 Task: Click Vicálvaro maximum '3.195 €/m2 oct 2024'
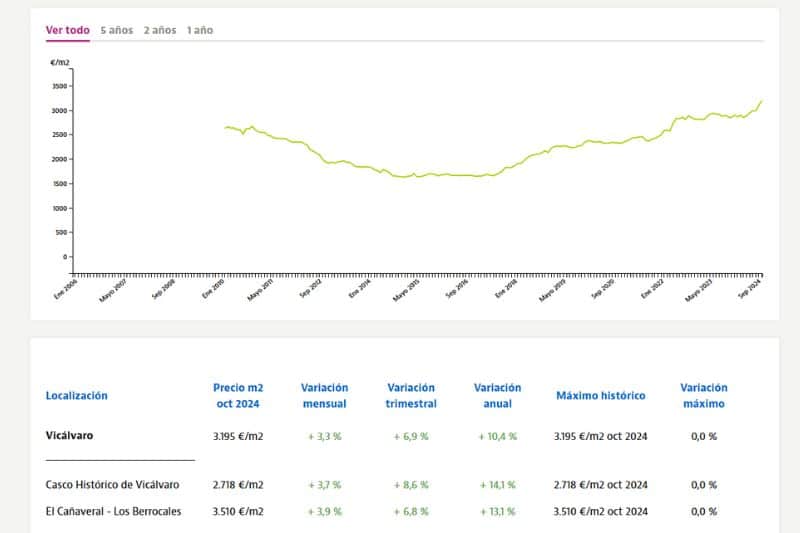coord(601,437)
